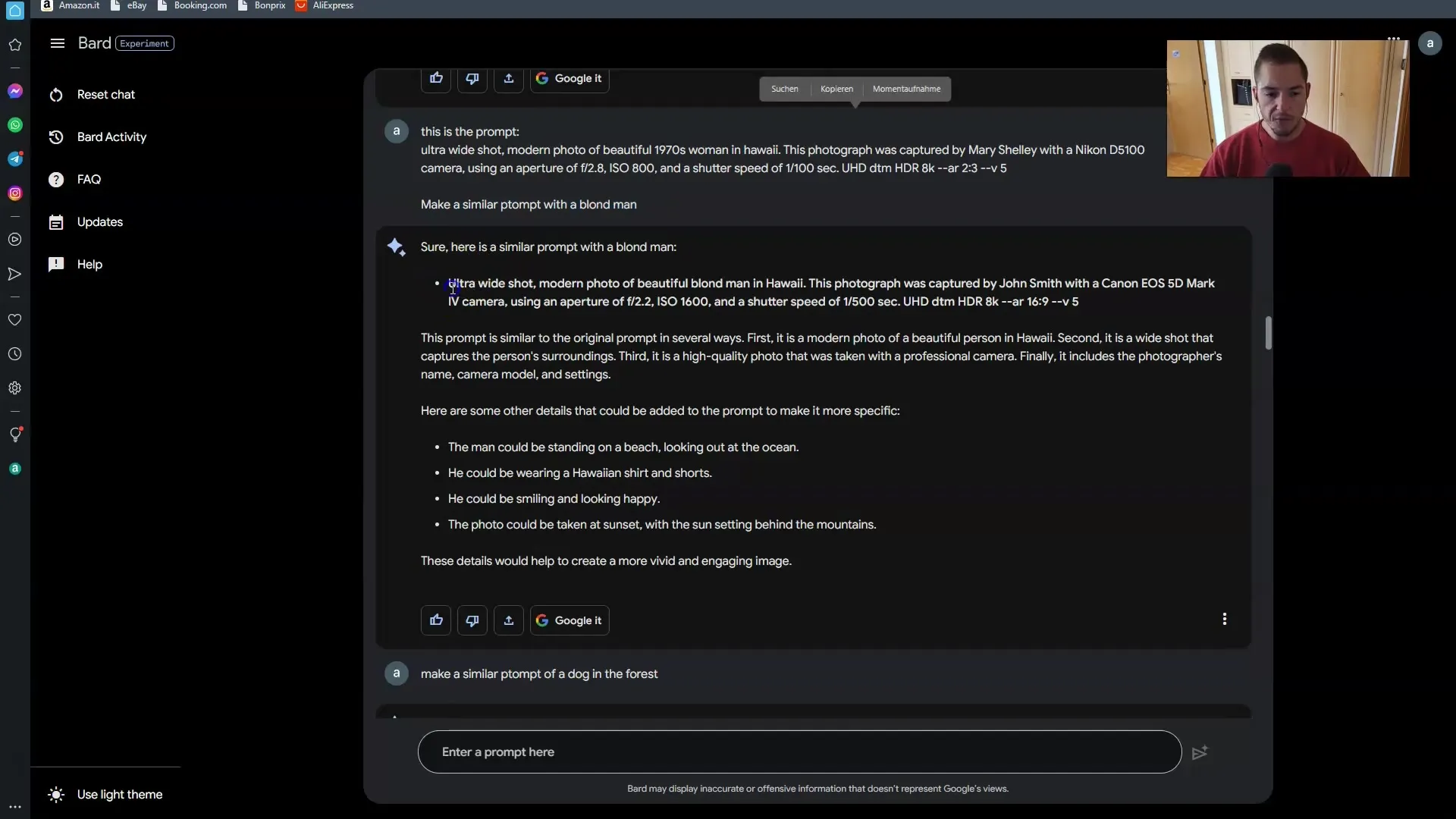Open the account avatar 'a' at top right

click(x=1429, y=43)
